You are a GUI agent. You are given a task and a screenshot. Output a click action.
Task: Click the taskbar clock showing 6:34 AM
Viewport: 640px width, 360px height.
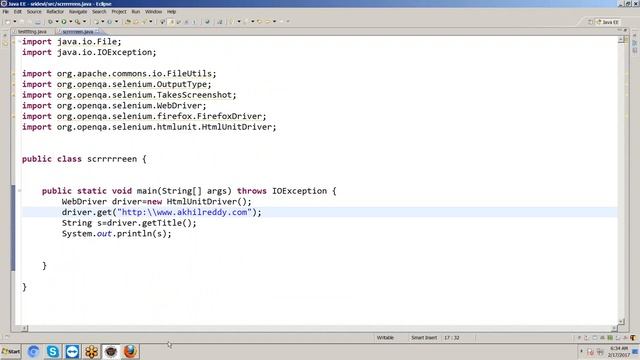tap(619, 351)
